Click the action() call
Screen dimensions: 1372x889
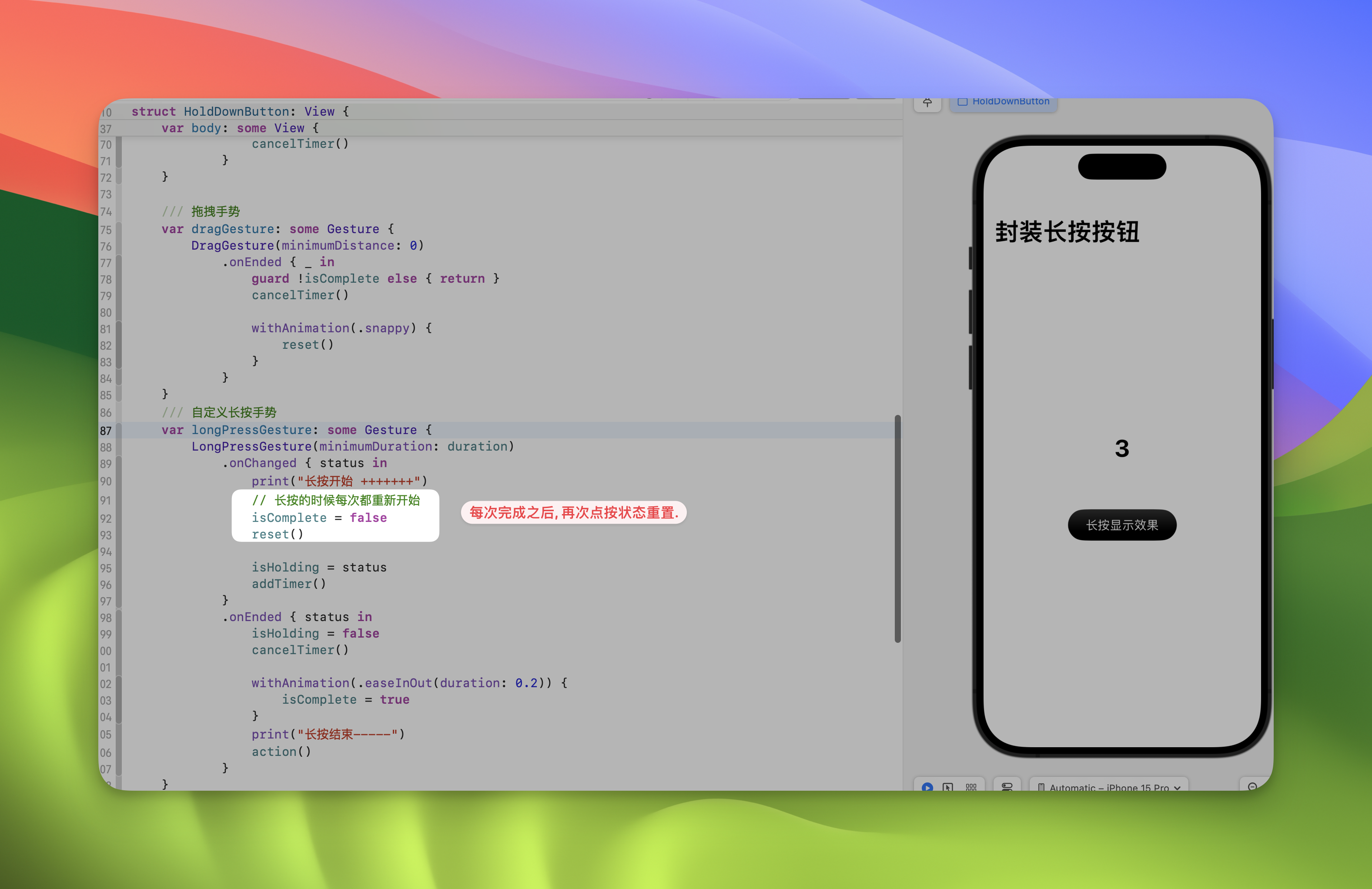[281, 752]
